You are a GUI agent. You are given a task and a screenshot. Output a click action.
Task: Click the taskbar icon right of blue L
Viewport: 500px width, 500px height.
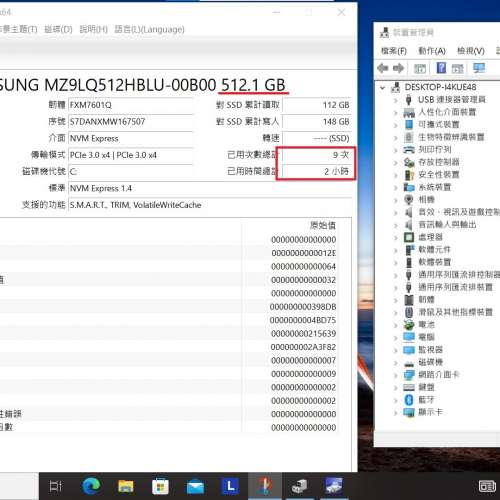pyautogui.click(x=265, y=486)
